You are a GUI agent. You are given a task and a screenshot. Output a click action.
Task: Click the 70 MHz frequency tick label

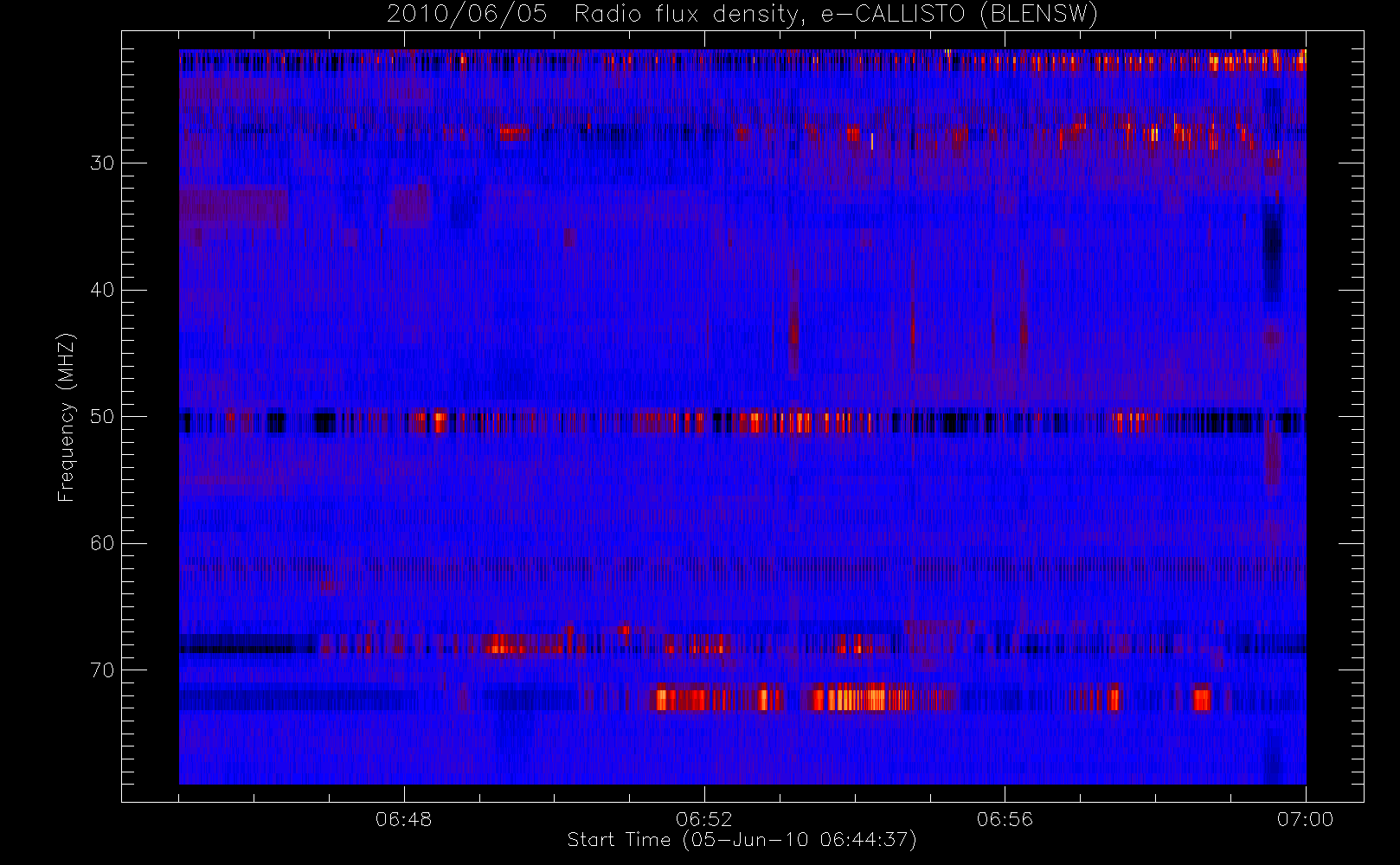point(102,670)
